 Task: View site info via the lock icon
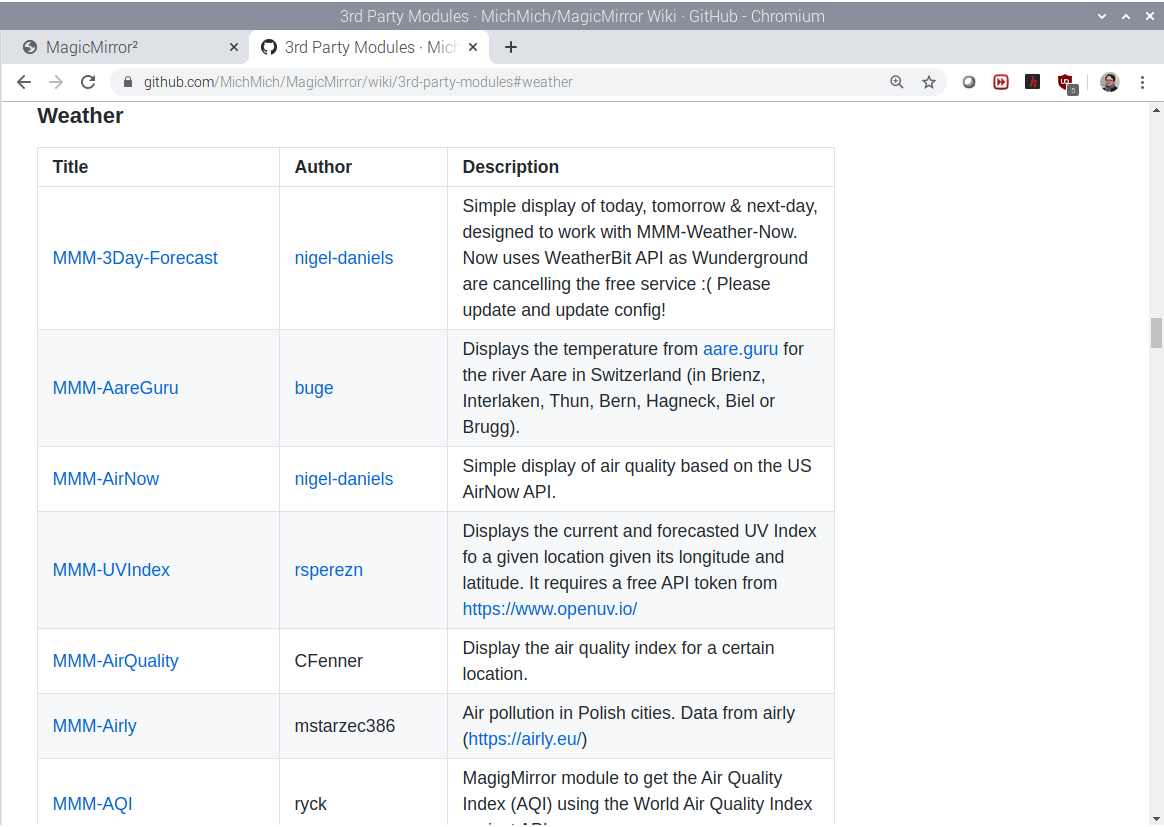[128, 82]
